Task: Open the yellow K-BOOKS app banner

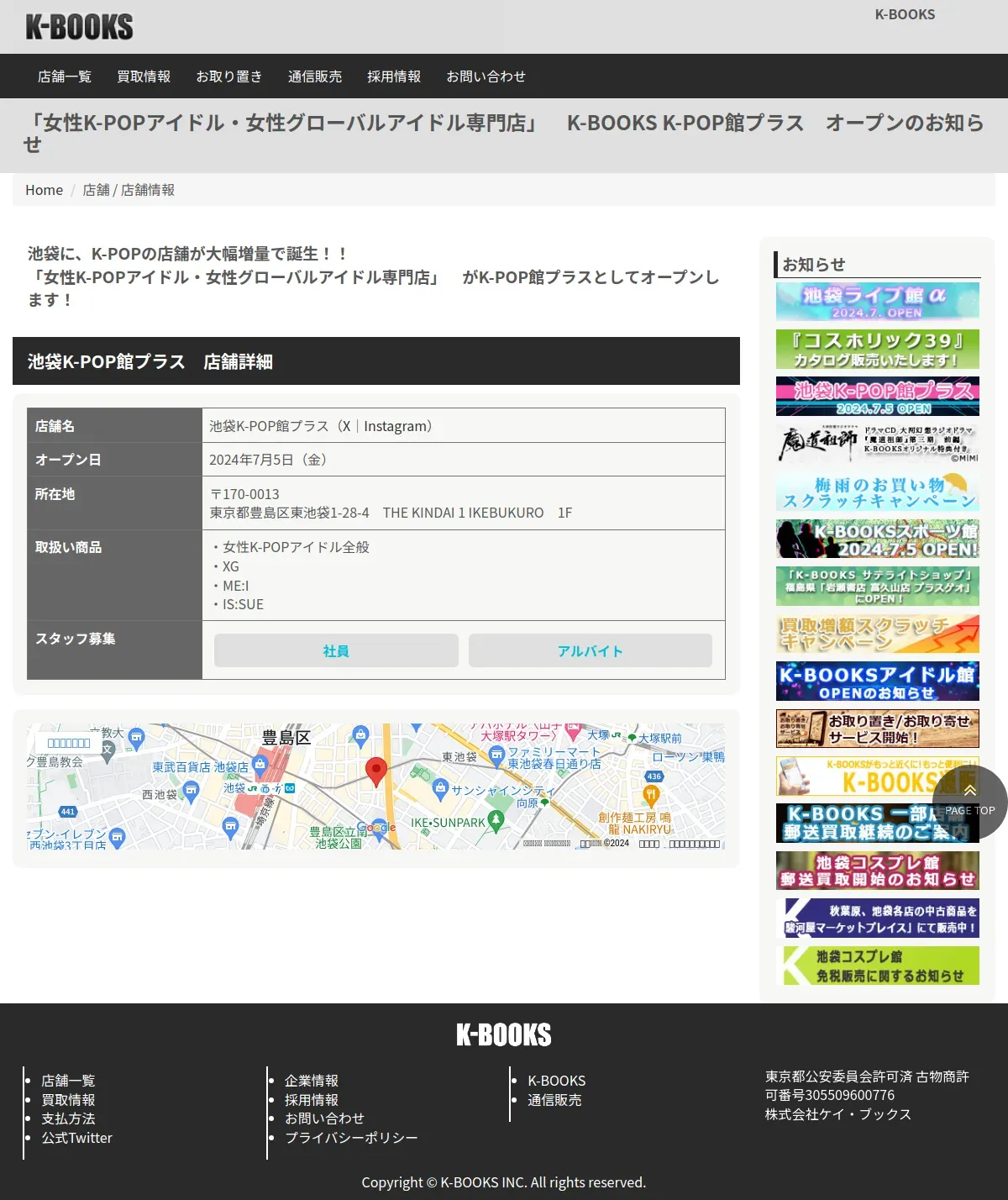Action: coord(878,776)
